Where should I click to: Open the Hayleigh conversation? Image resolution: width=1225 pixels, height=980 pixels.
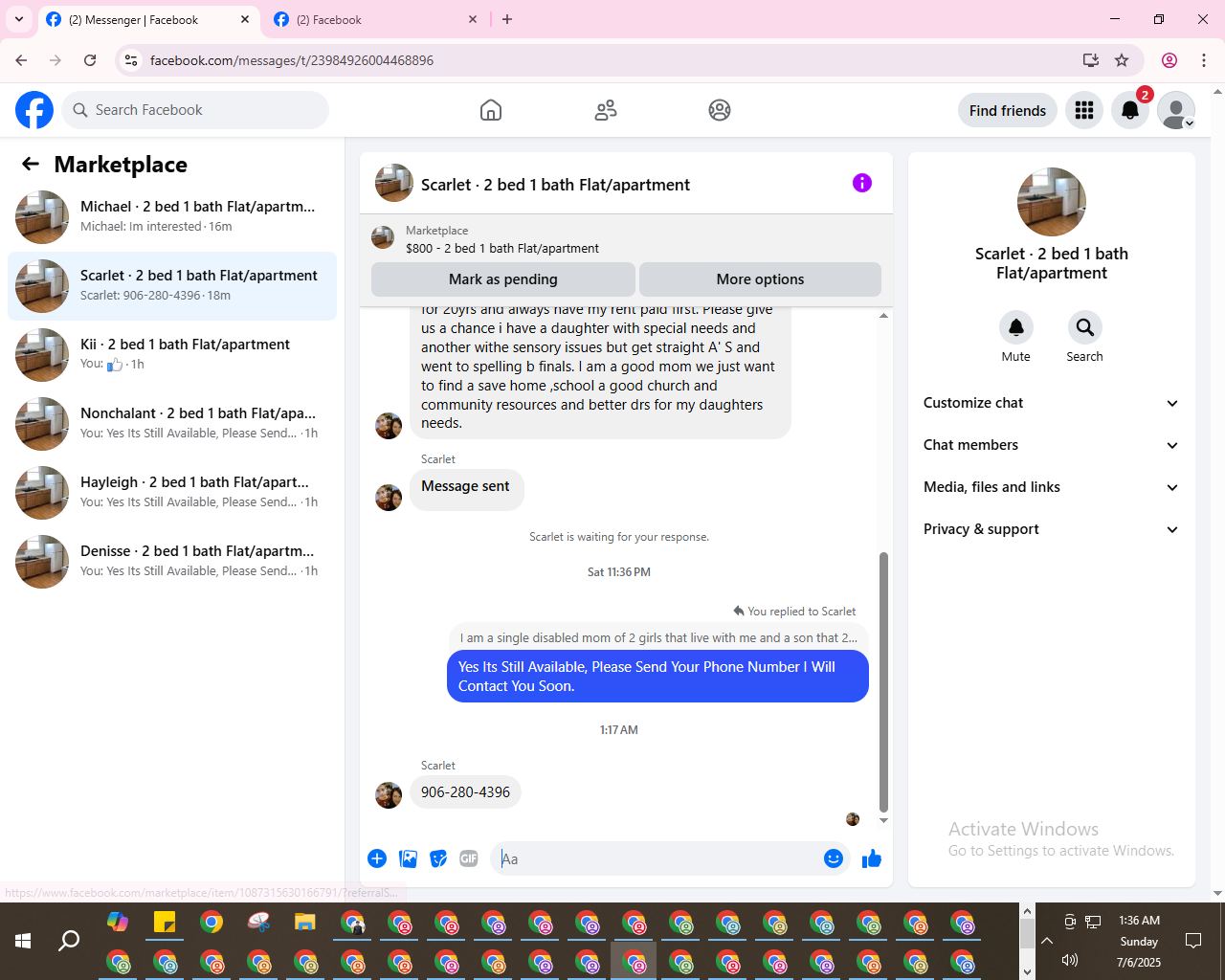point(172,493)
